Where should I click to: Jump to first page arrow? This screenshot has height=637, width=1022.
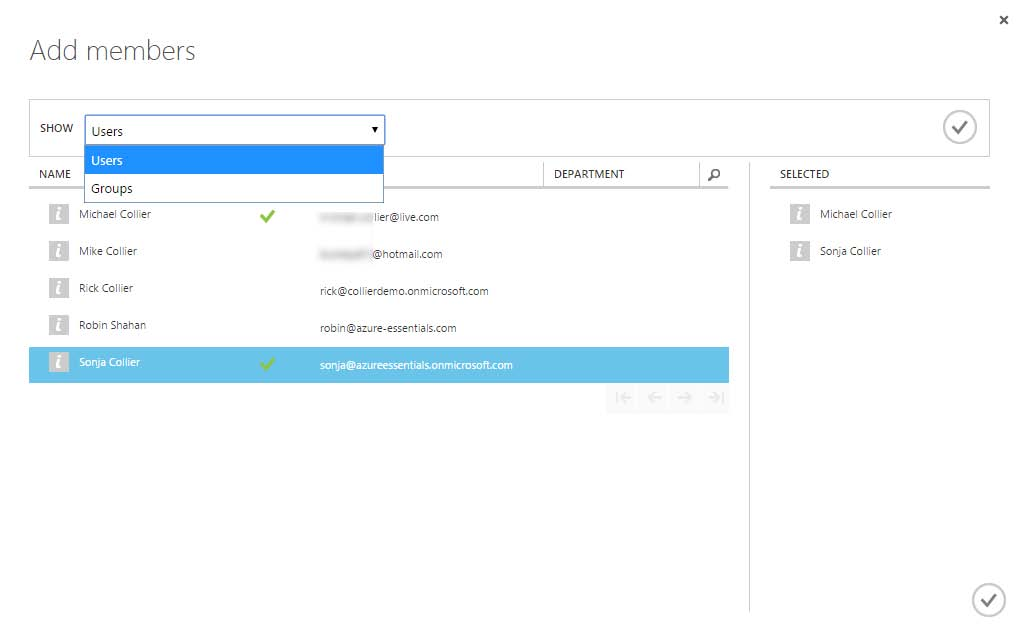click(x=623, y=398)
